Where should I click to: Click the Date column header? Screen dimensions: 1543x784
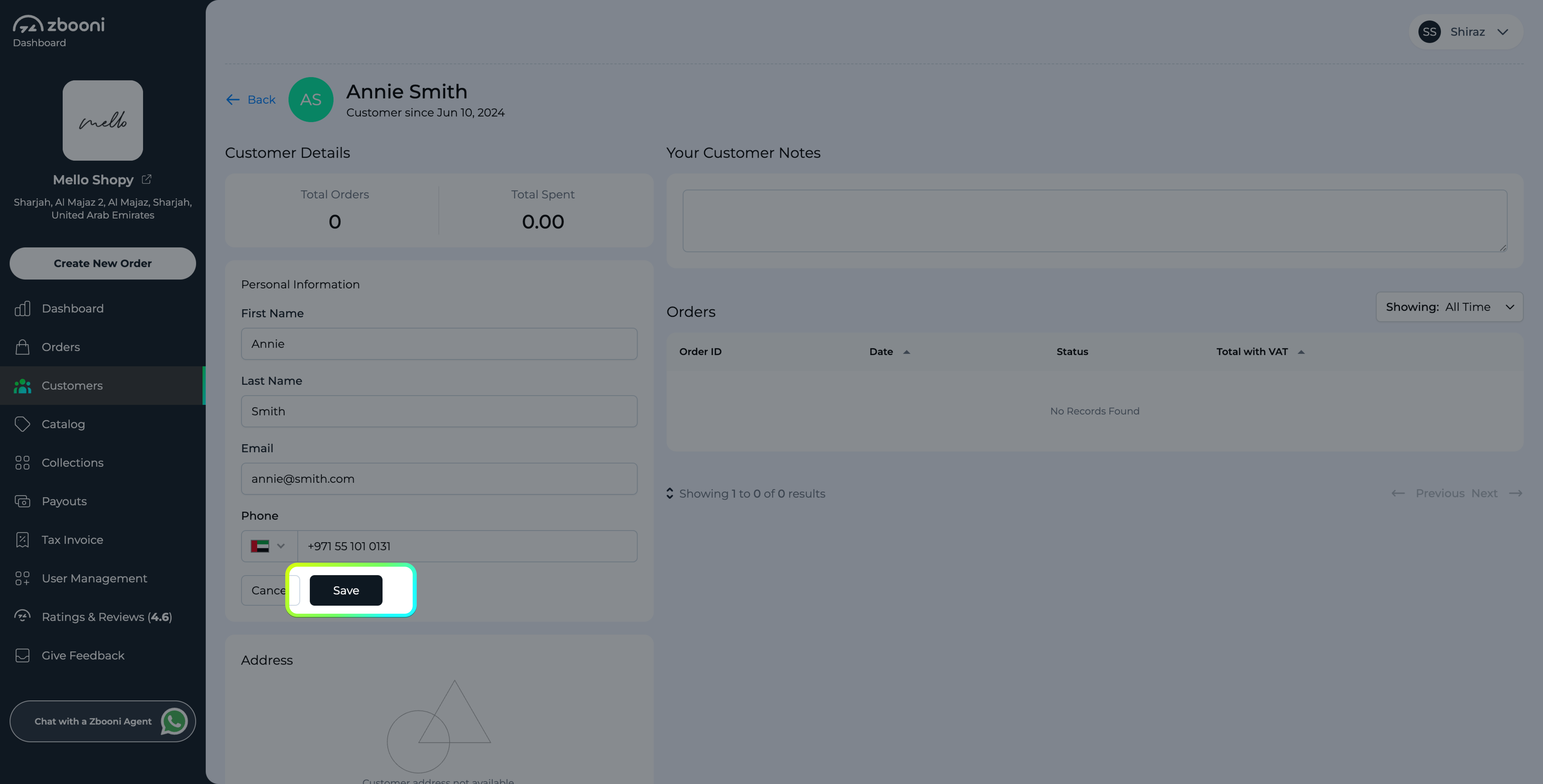881,352
